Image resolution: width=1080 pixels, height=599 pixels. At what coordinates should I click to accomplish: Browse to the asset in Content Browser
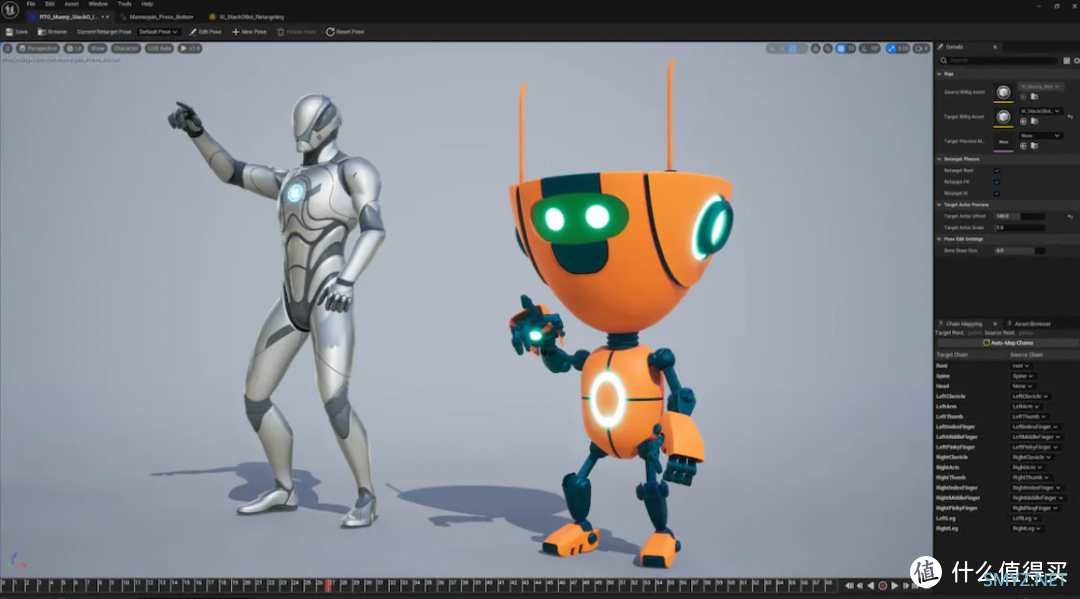52,32
